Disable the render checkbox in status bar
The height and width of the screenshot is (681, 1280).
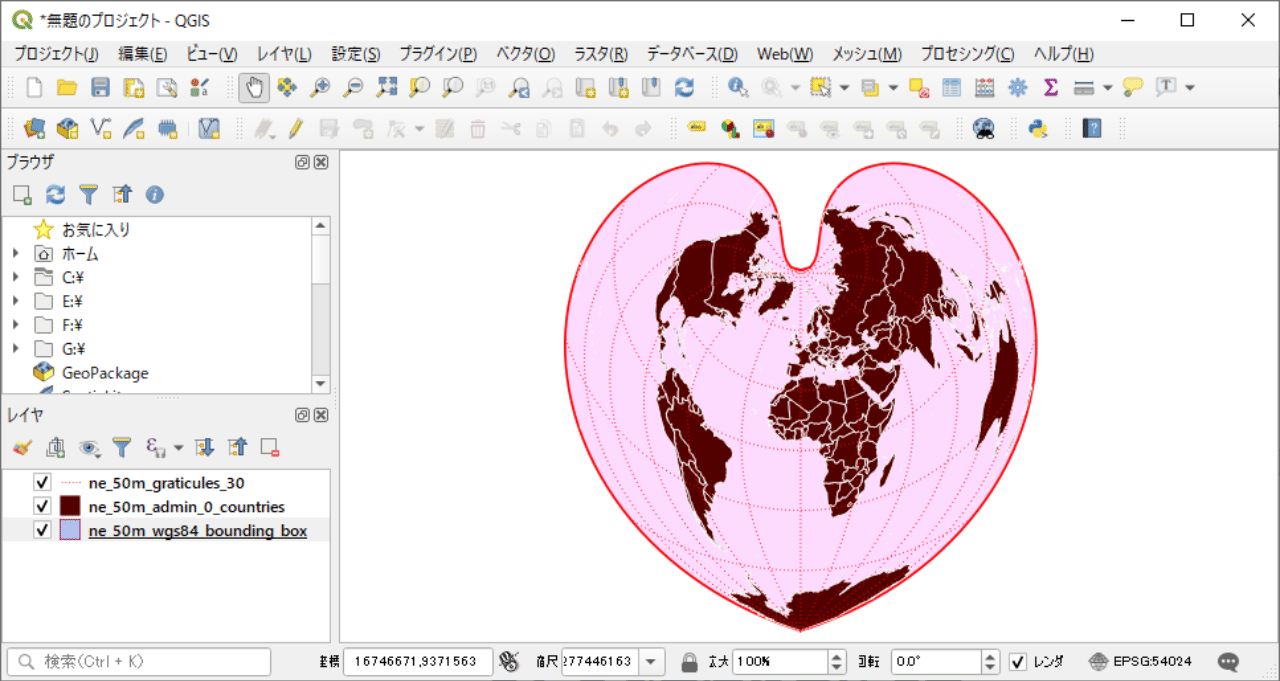click(1018, 662)
